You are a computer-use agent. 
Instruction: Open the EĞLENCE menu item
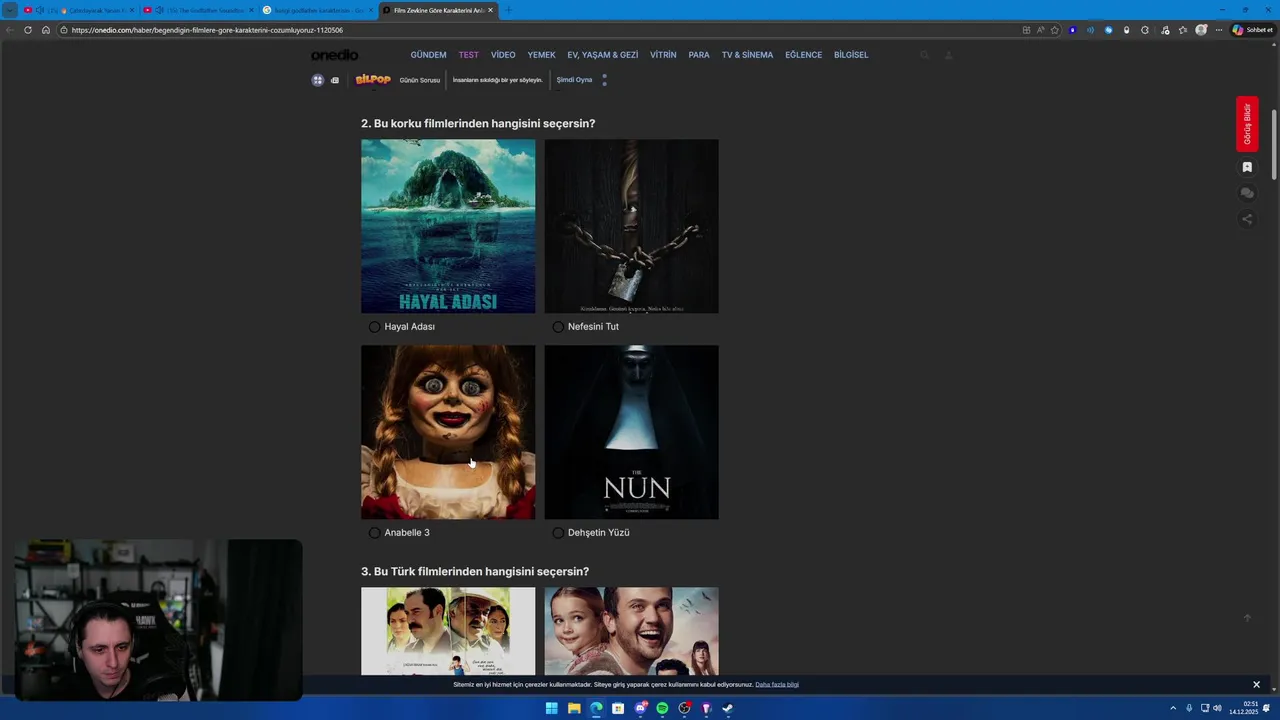[x=803, y=55]
